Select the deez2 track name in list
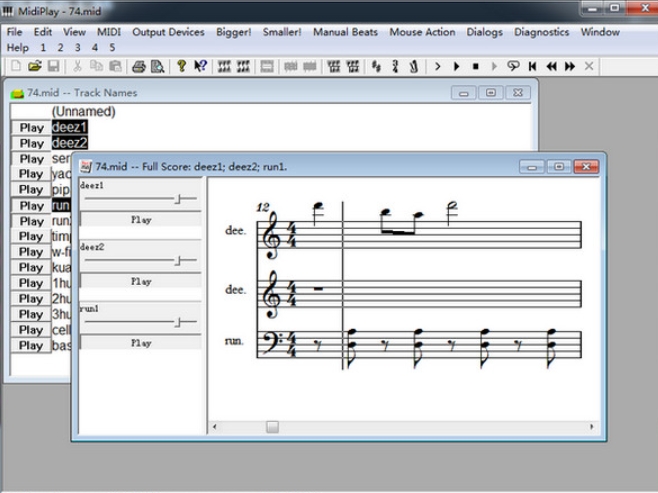 69,143
